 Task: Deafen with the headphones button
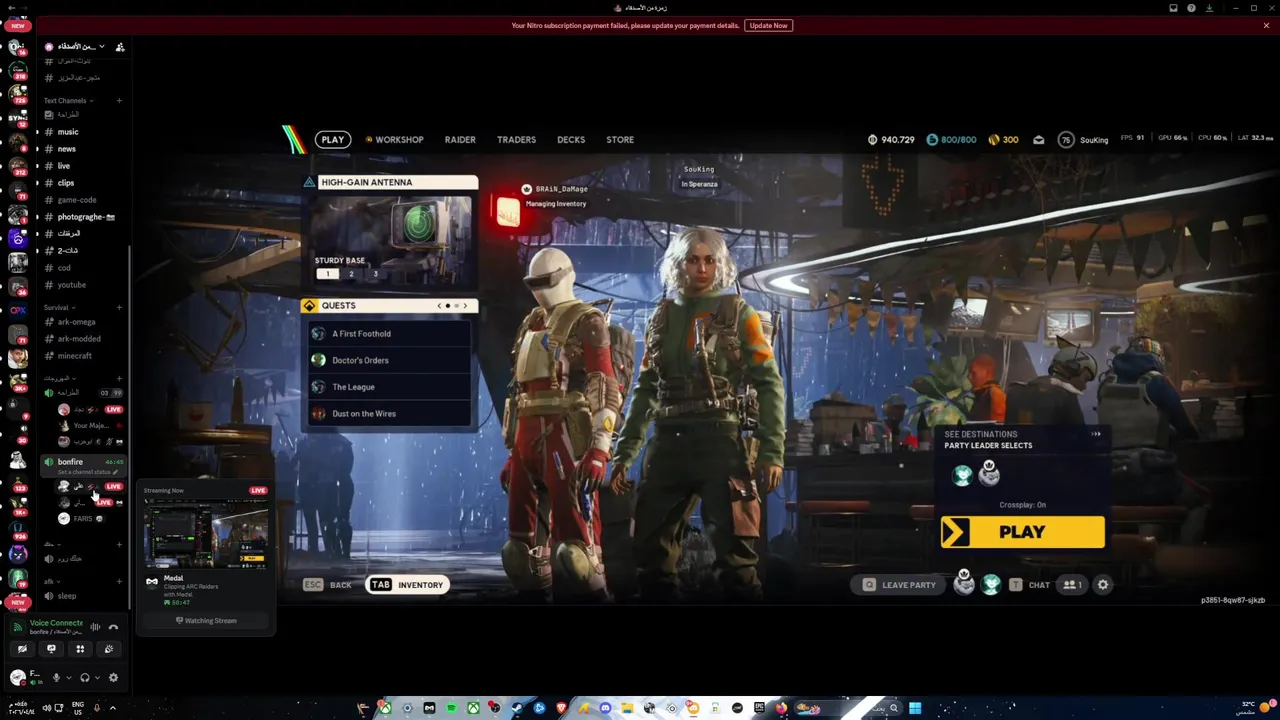point(85,678)
